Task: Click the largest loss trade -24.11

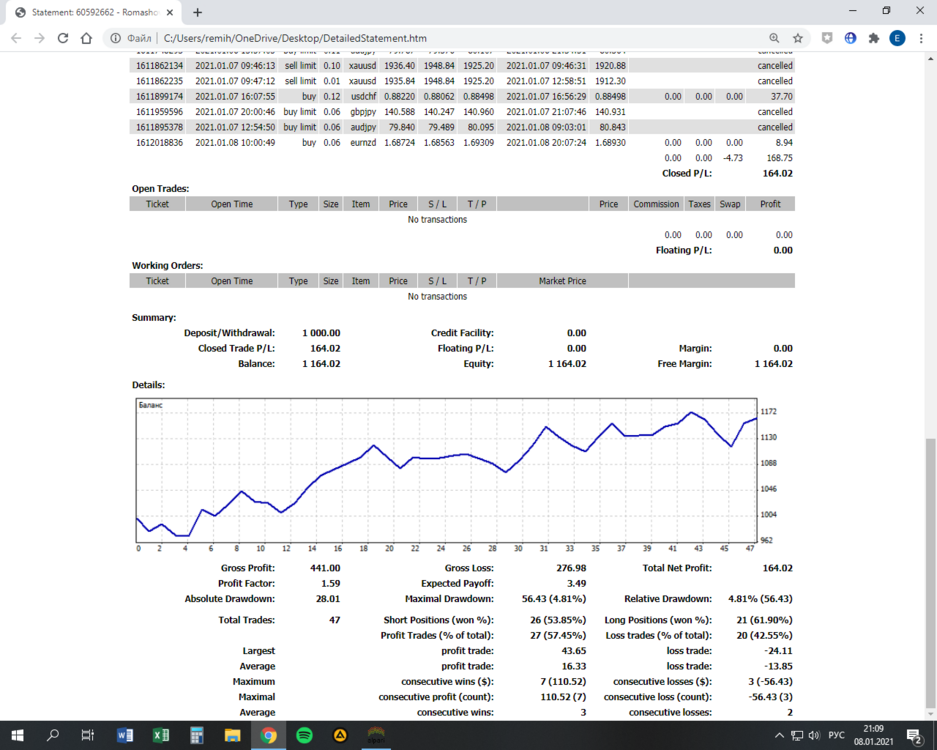Action: pyautogui.click(x=778, y=651)
